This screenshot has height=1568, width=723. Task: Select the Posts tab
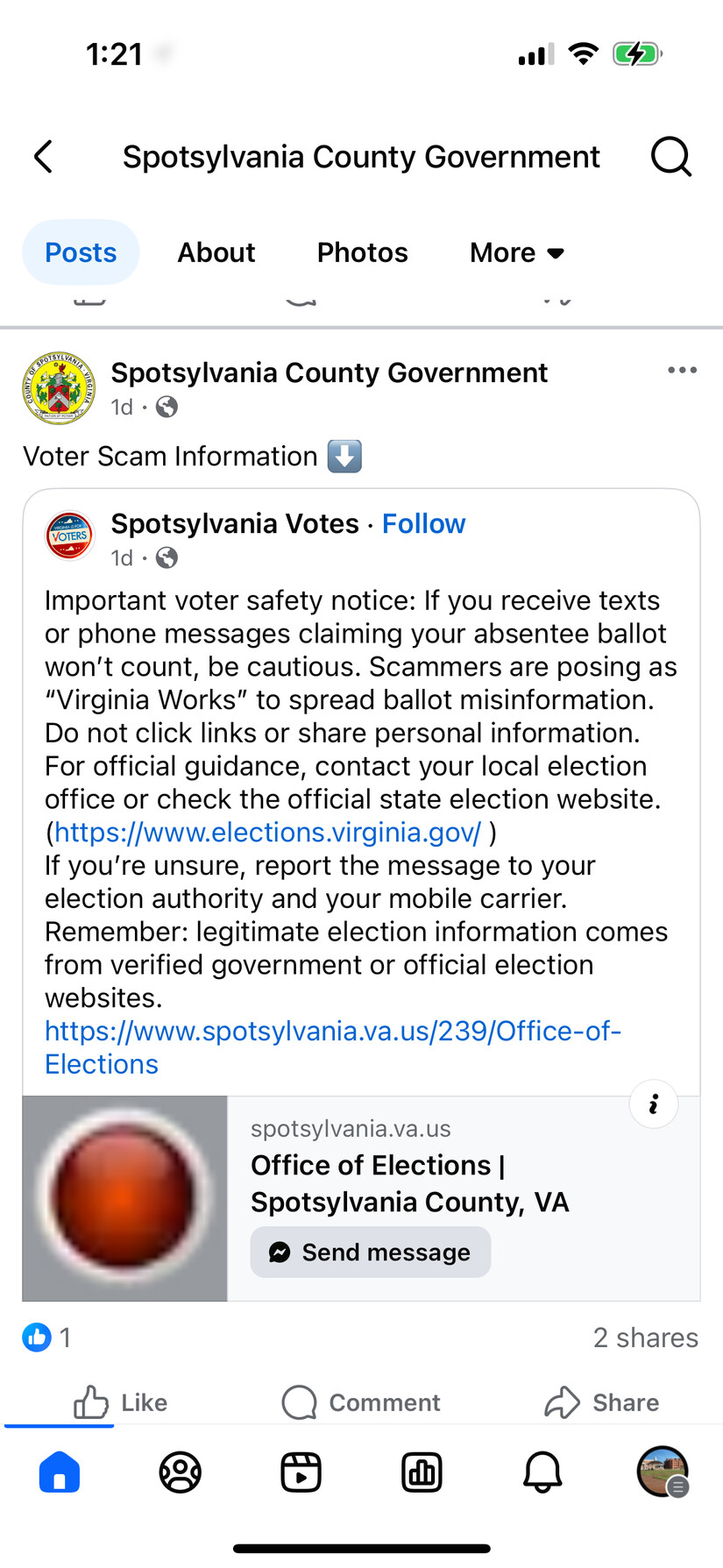tap(81, 252)
